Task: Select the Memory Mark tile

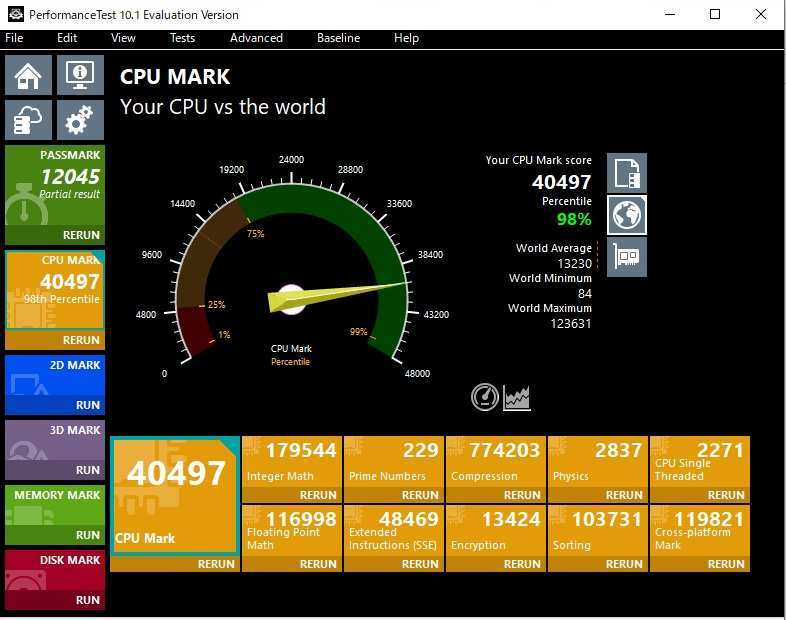Action: tap(55, 506)
